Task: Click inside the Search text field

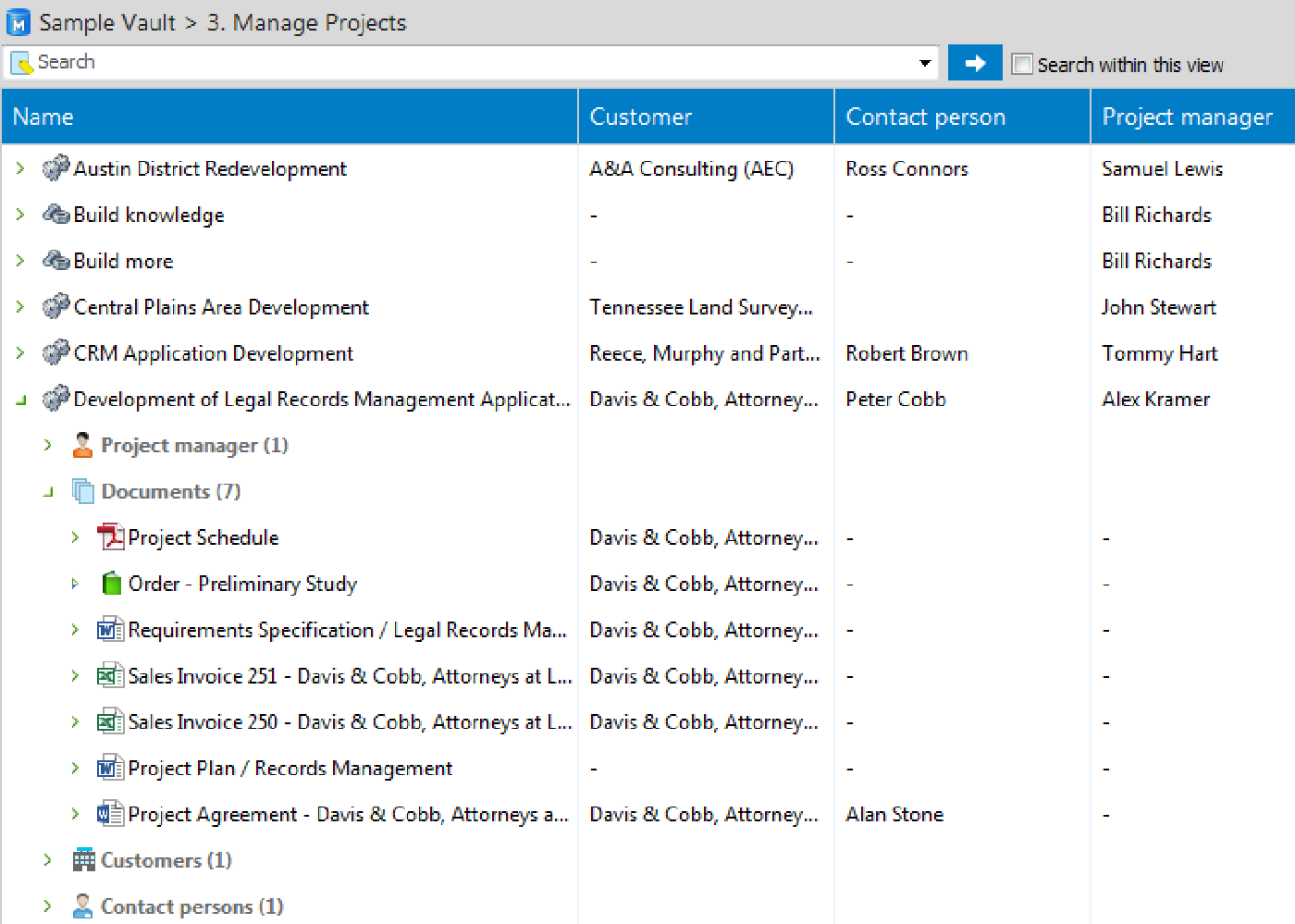Action: [462, 63]
